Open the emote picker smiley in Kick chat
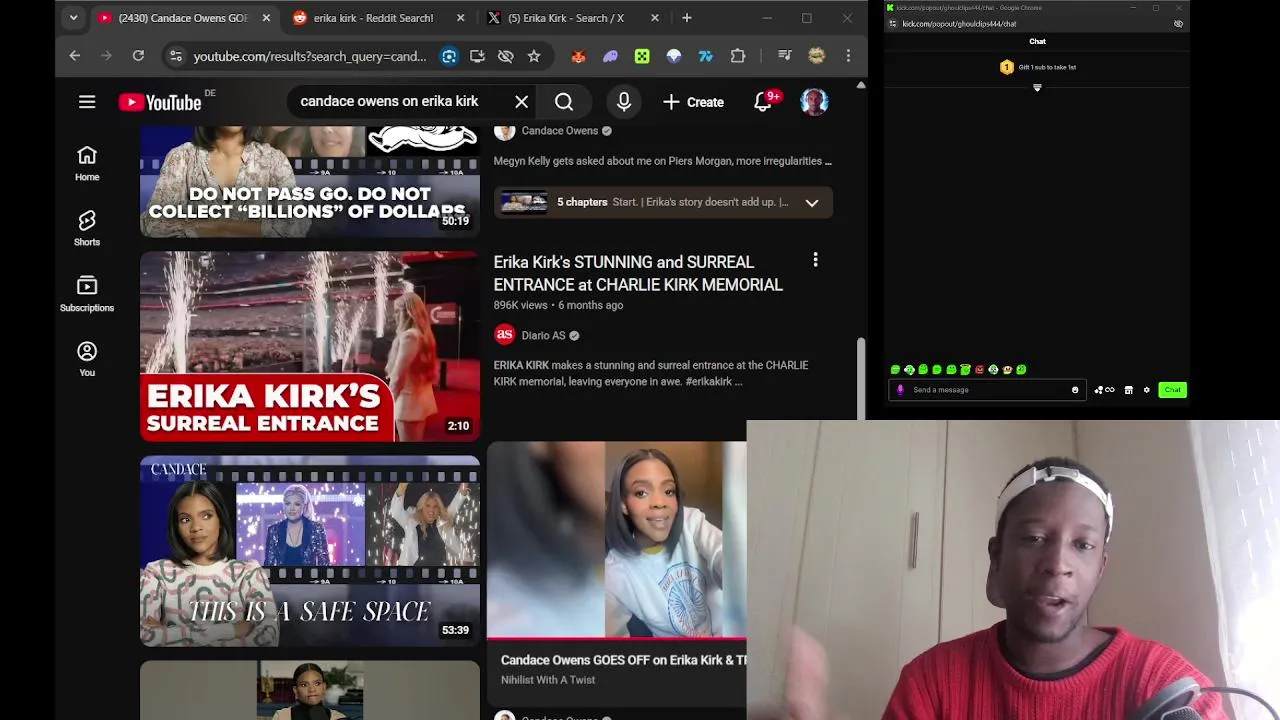1280x720 pixels. click(1075, 390)
